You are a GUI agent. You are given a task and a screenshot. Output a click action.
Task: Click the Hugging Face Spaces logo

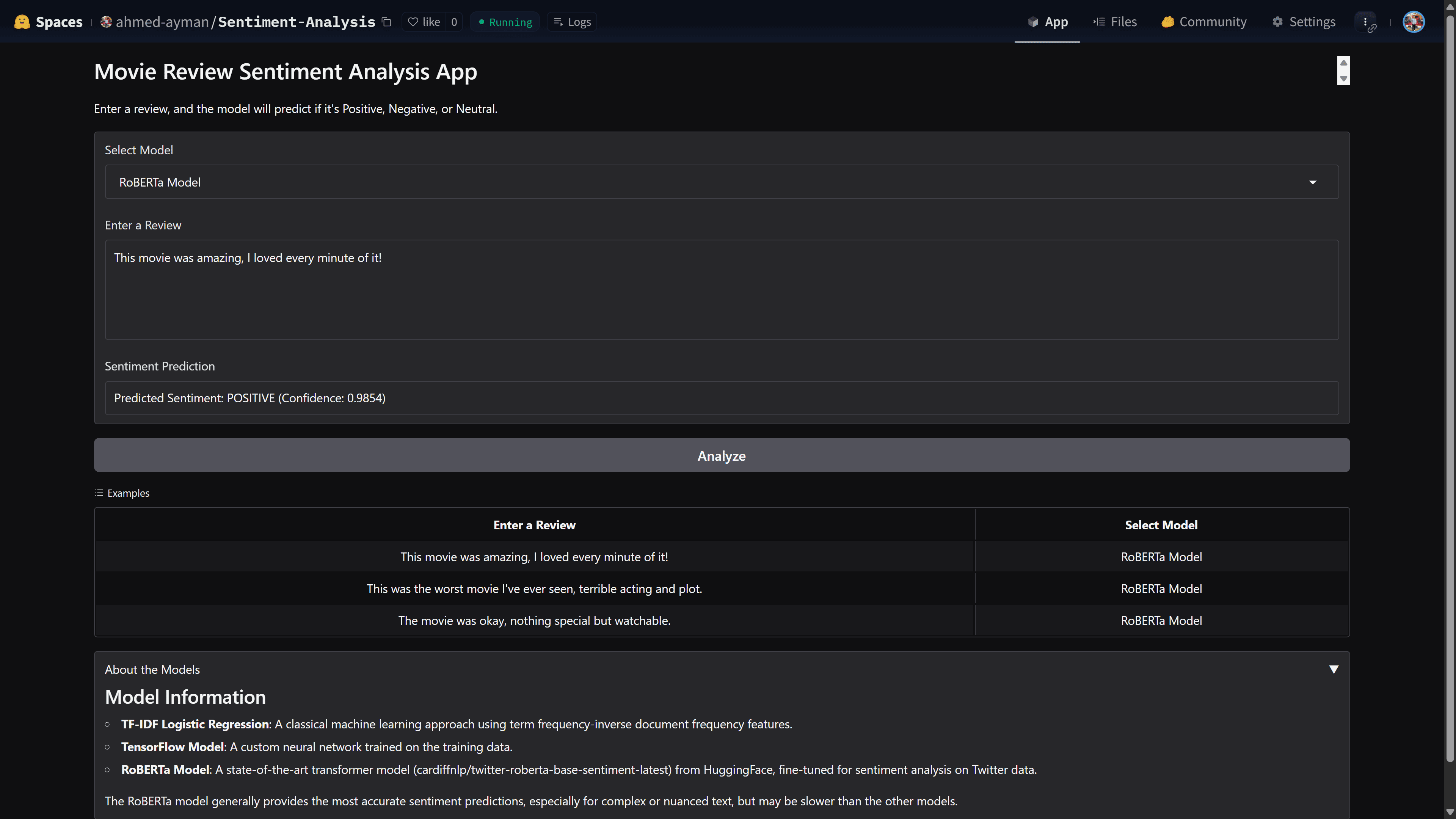coord(22,22)
